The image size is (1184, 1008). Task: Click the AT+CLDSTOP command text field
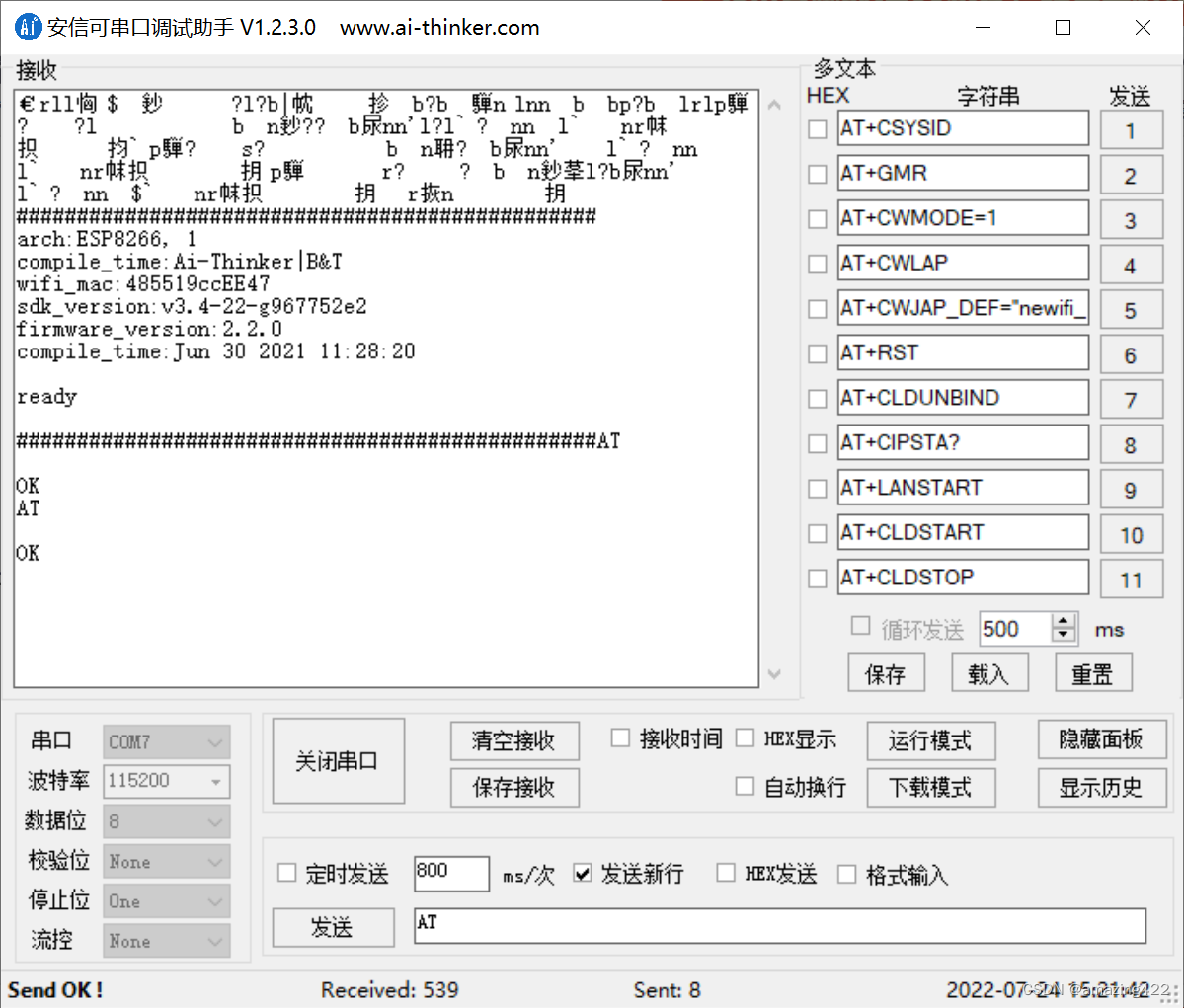coord(963,578)
